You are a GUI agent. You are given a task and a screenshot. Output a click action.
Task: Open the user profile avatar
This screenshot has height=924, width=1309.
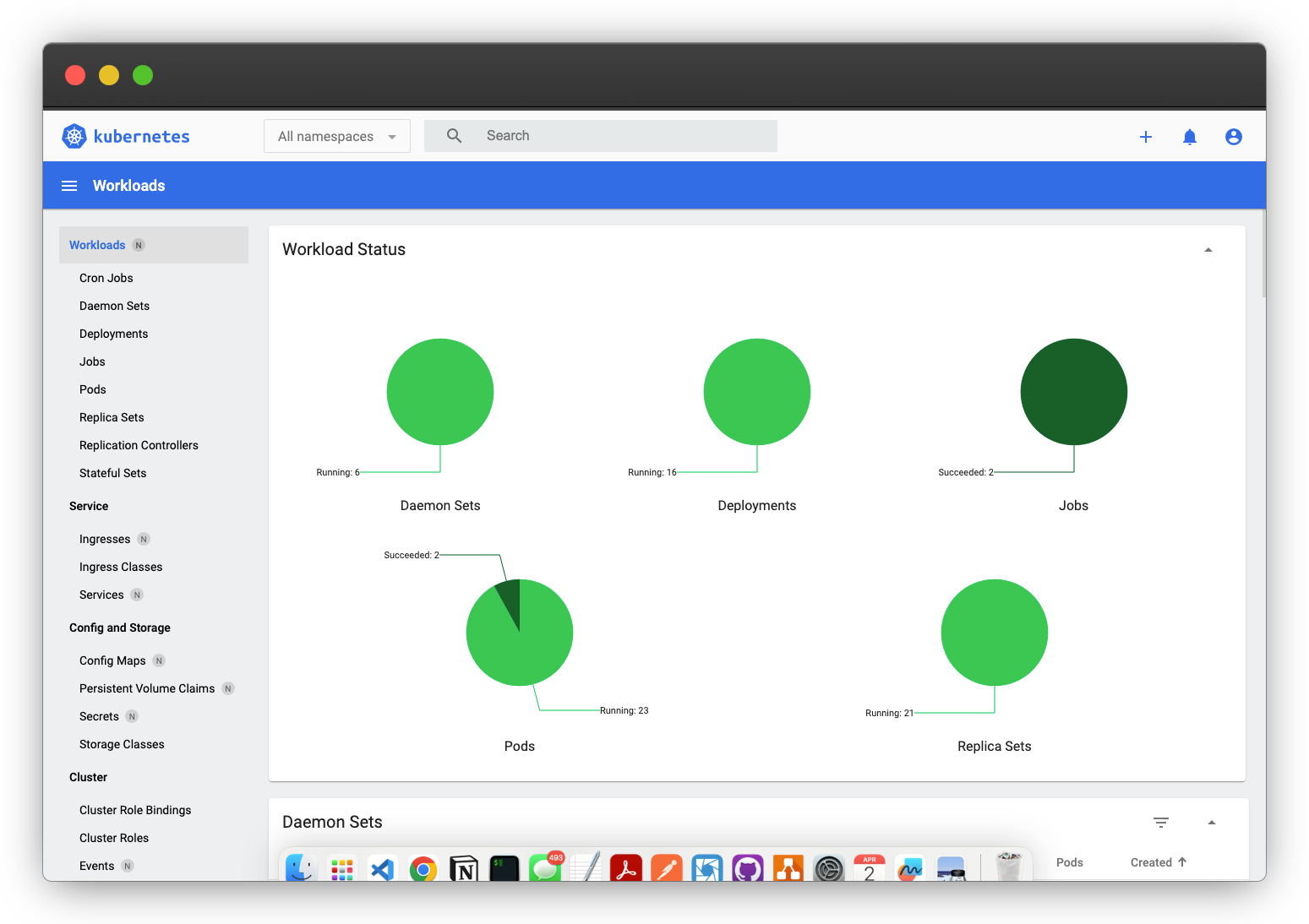pyautogui.click(x=1234, y=136)
